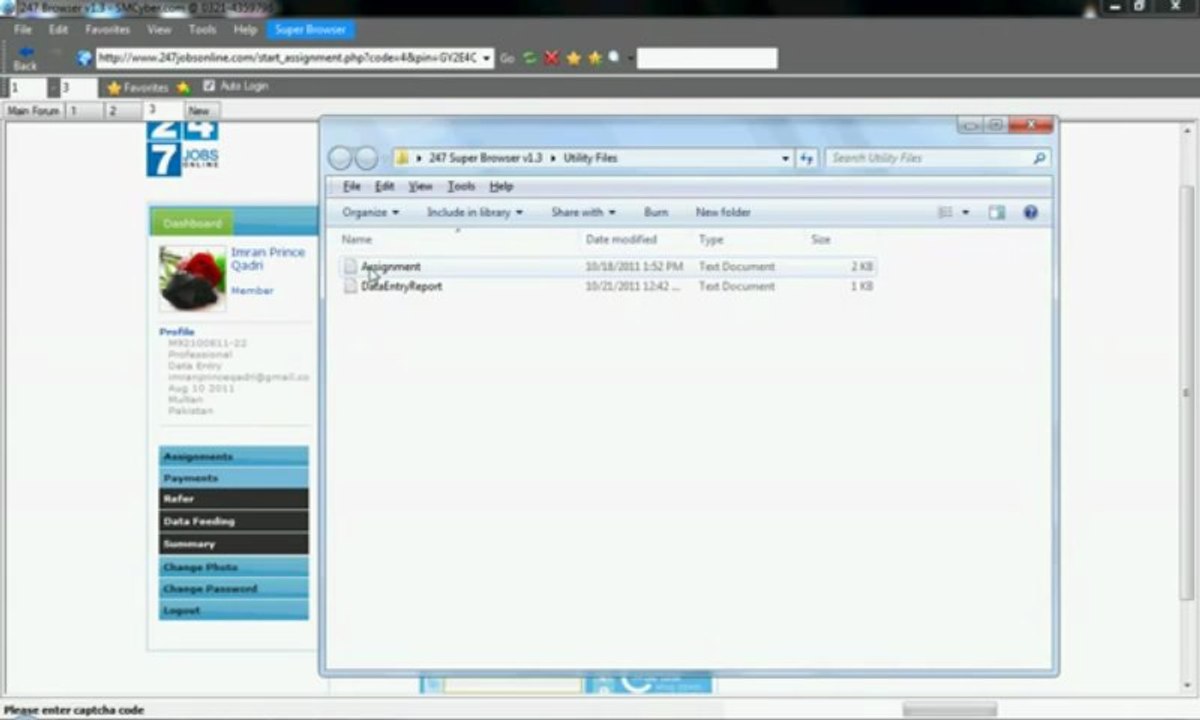Image resolution: width=1200 pixels, height=720 pixels.
Task: Click the page vertical scrollbar
Action: 1187,392
